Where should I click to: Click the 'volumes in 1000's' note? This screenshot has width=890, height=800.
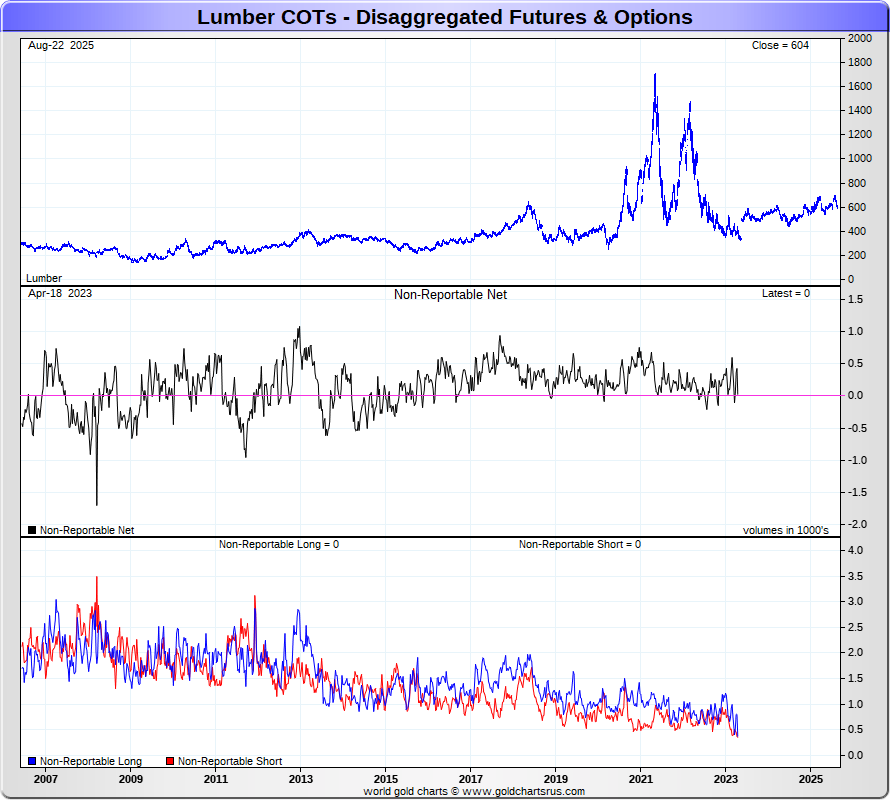click(786, 530)
